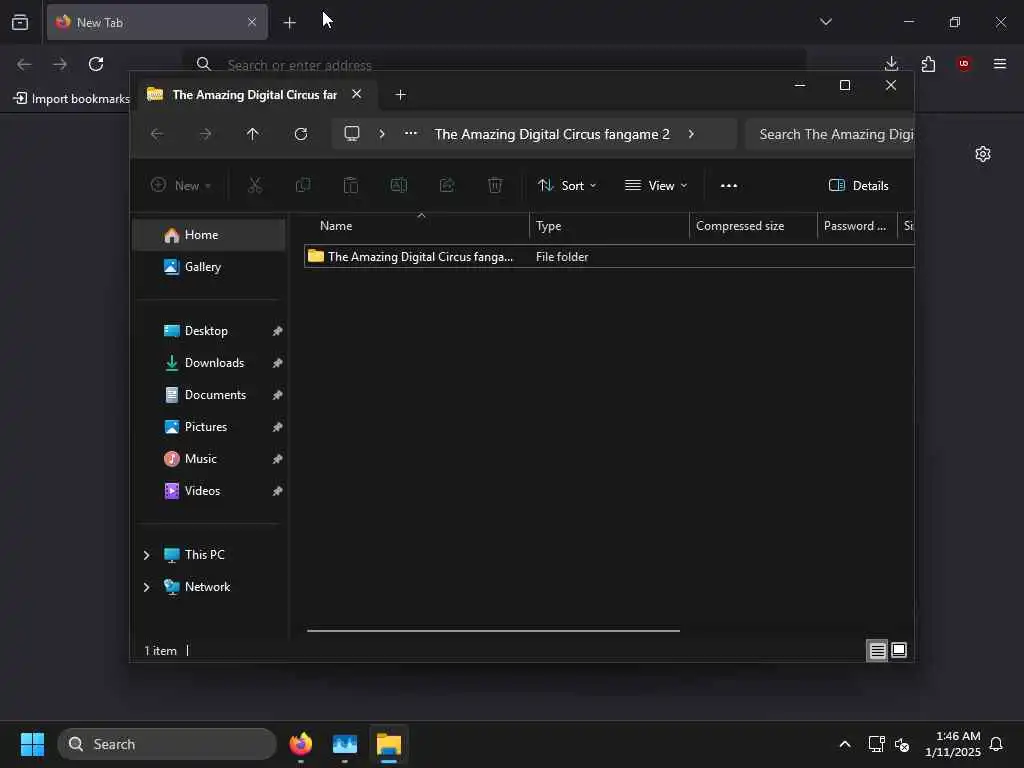This screenshot has width=1024, height=768.
Task: Open Firefox hamburger application menu
Action: click(x=1000, y=63)
